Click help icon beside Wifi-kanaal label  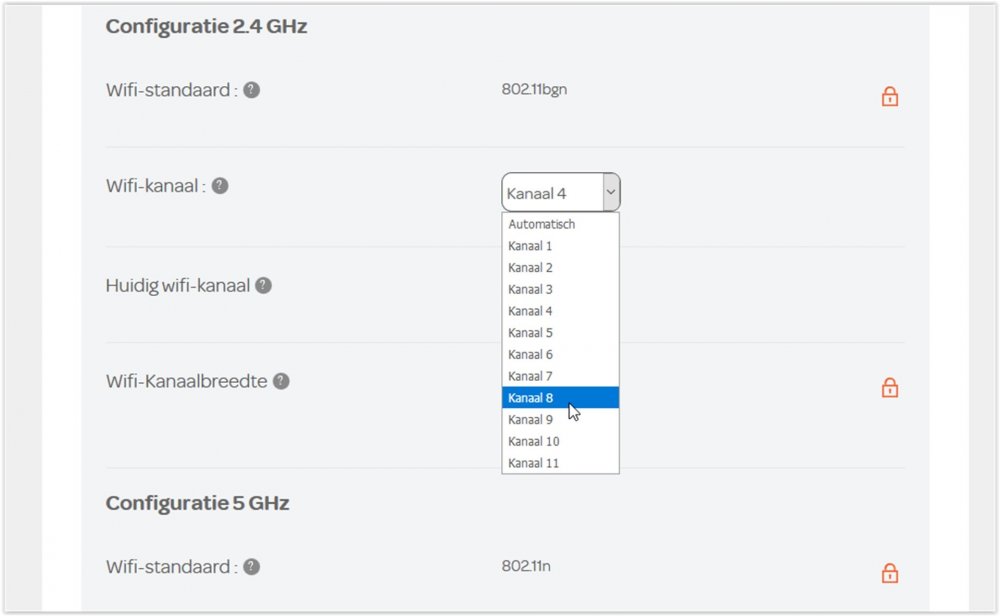click(220, 186)
